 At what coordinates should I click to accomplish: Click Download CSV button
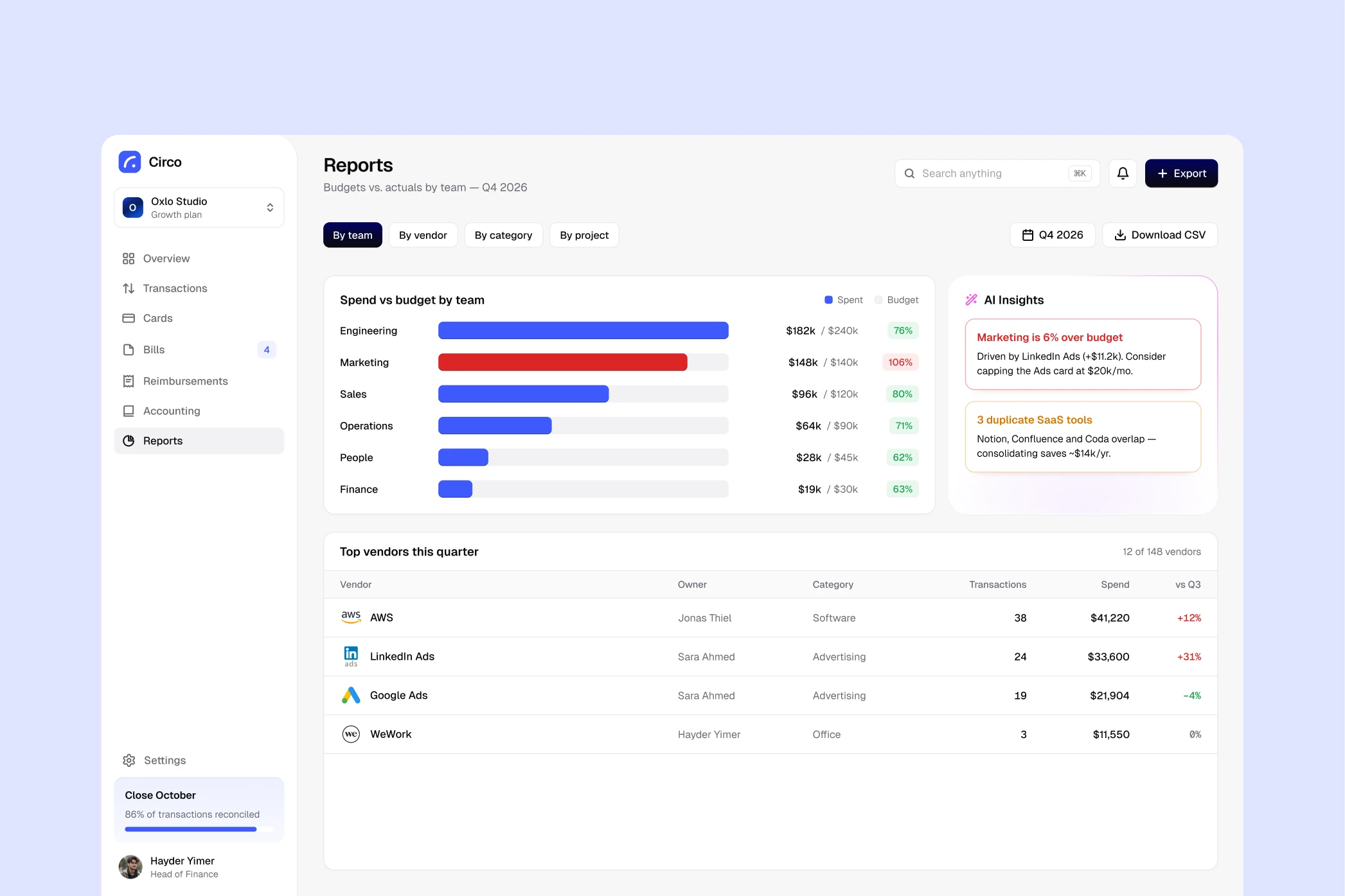[1160, 235]
